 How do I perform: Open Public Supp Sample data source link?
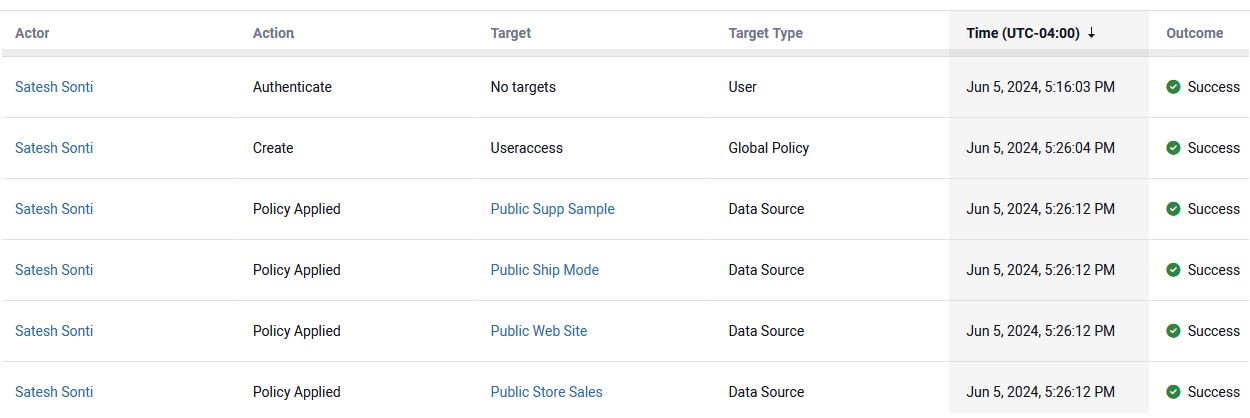tap(552, 209)
